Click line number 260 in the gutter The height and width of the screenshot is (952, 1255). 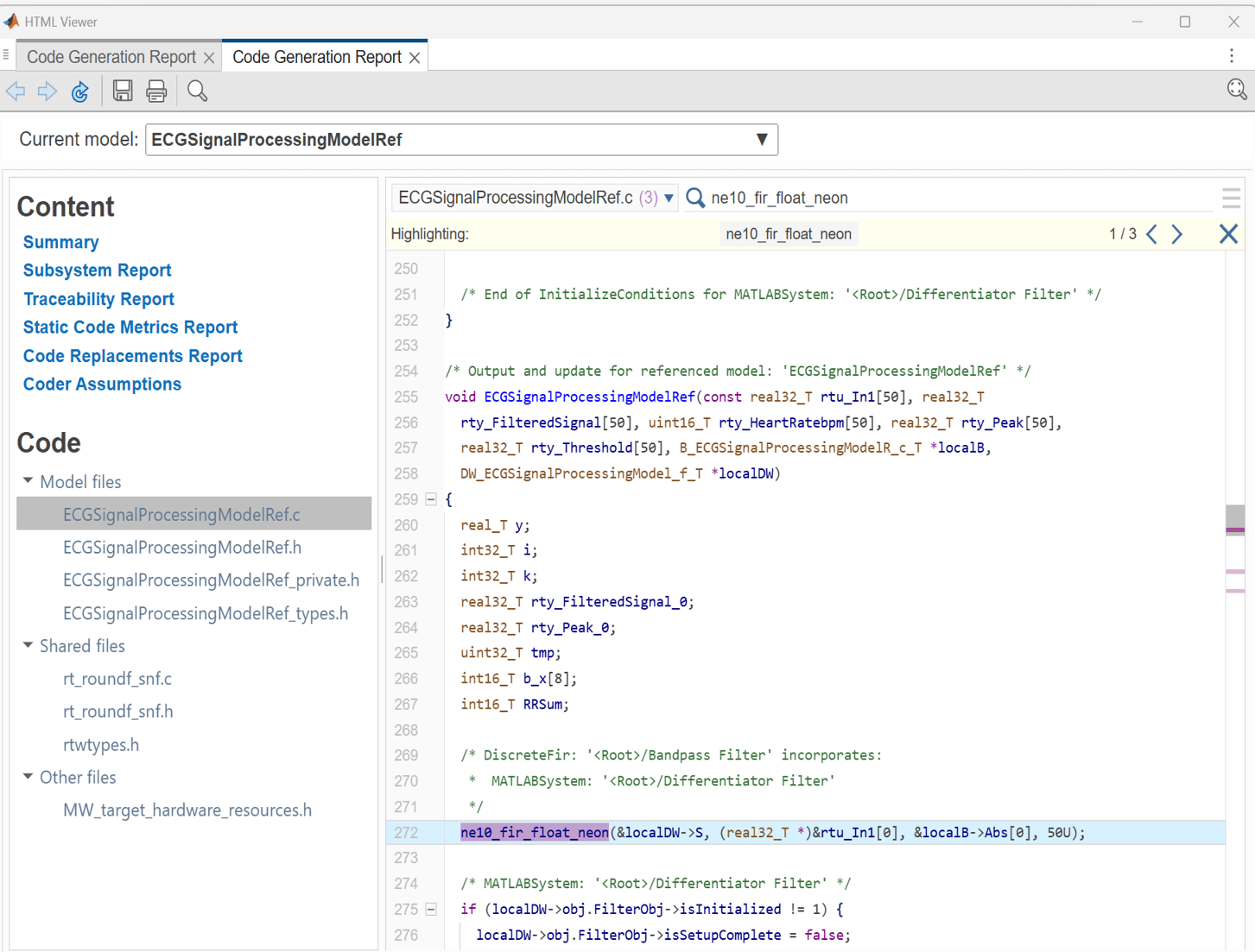pos(406,525)
